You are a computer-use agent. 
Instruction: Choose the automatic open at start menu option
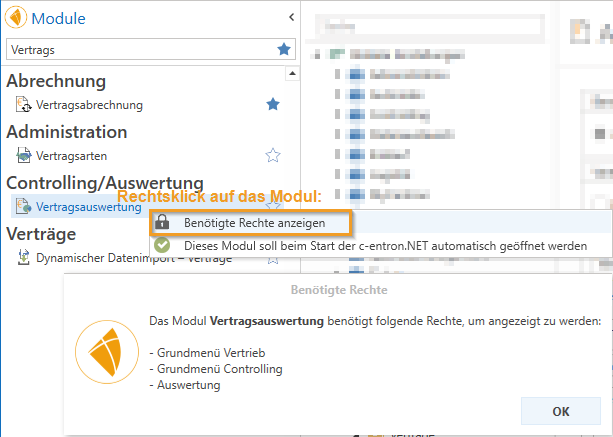384,245
